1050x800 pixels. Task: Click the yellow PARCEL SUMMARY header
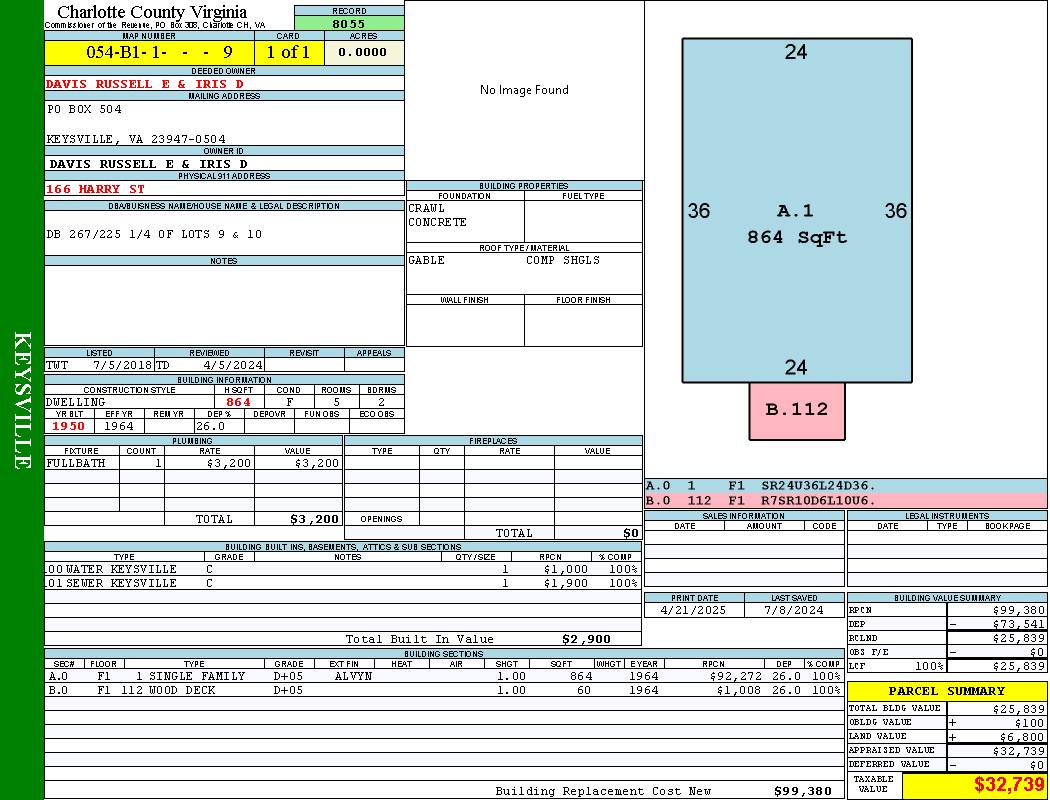click(946, 691)
